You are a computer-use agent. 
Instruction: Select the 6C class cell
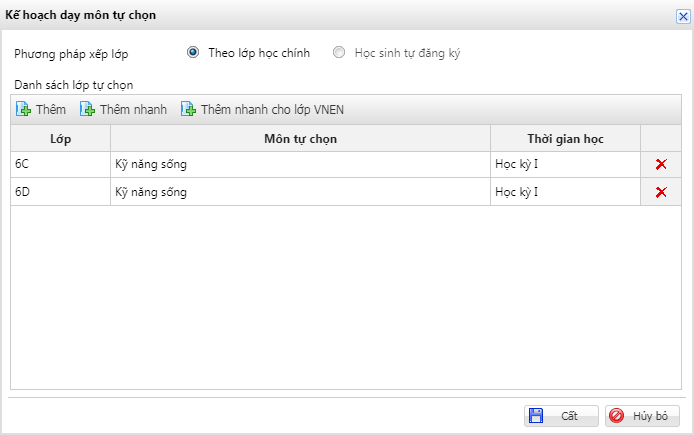(x=60, y=165)
